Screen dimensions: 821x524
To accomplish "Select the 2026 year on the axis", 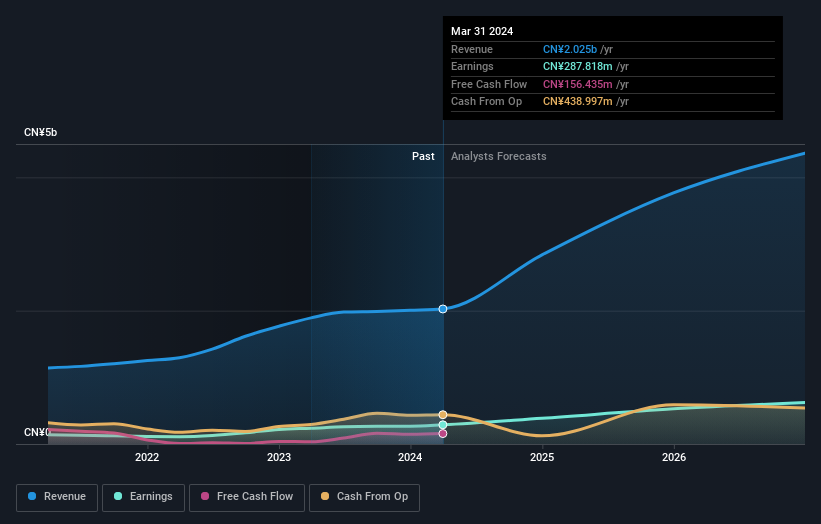I will click(x=674, y=458).
